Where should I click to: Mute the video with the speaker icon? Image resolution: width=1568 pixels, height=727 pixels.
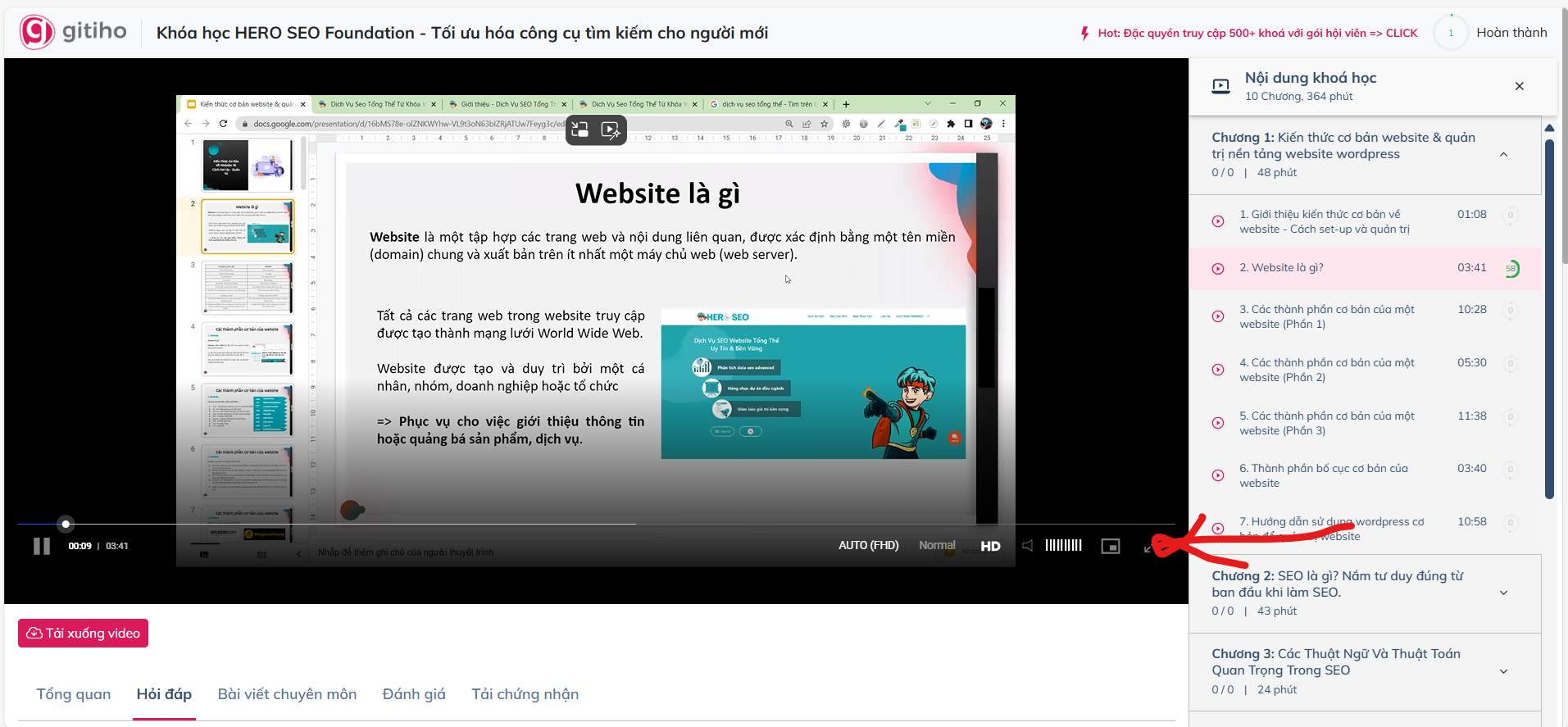point(1028,546)
